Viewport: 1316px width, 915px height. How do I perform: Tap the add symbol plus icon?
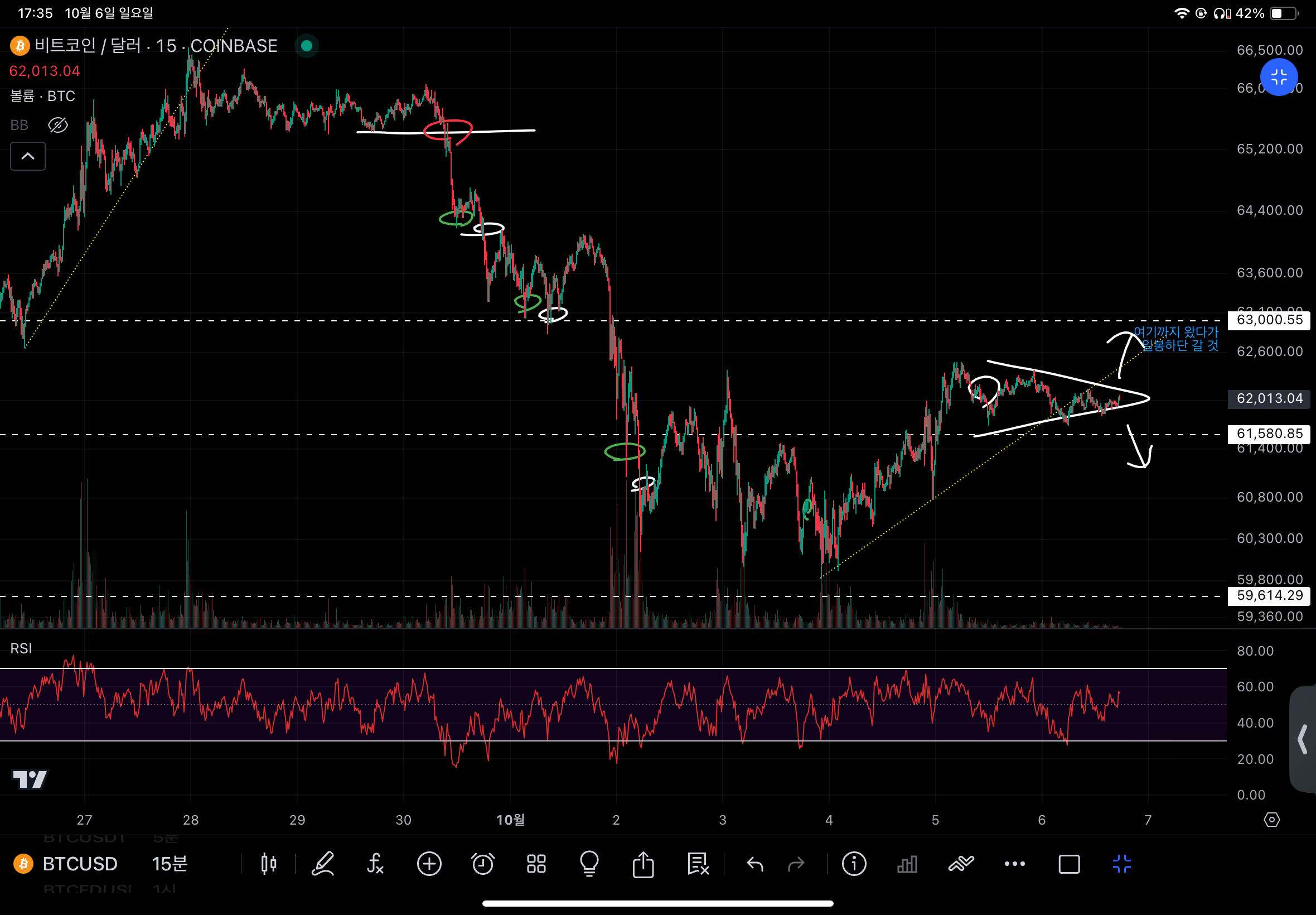pos(429,864)
